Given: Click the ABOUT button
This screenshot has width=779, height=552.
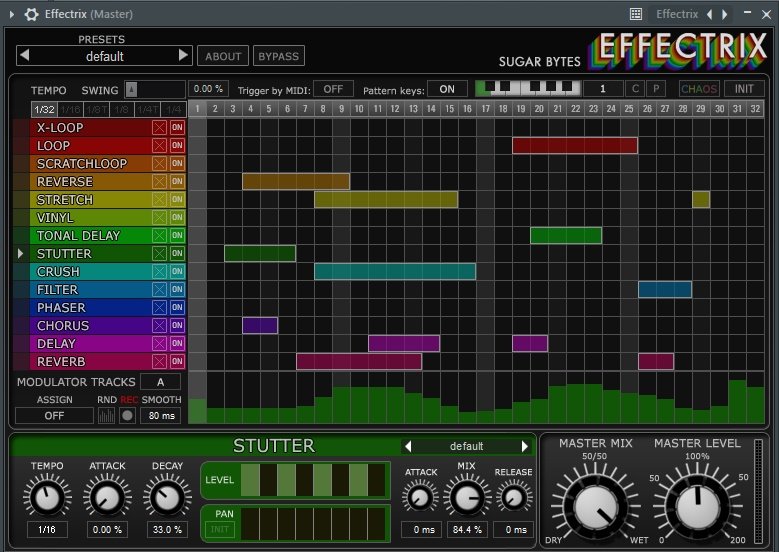Looking at the screenshot, I should (x=223, y=56).
